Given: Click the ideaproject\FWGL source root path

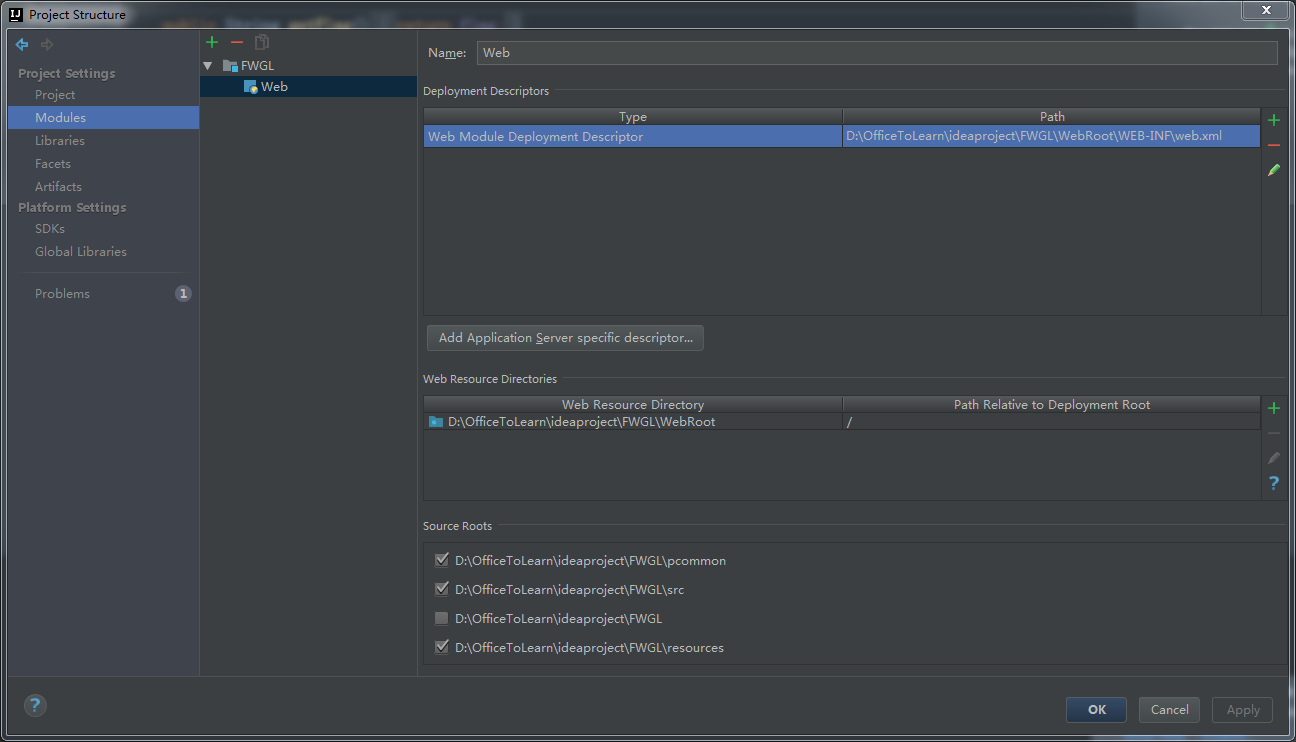Looking at the screenshot, I should (x=558, y=619).
